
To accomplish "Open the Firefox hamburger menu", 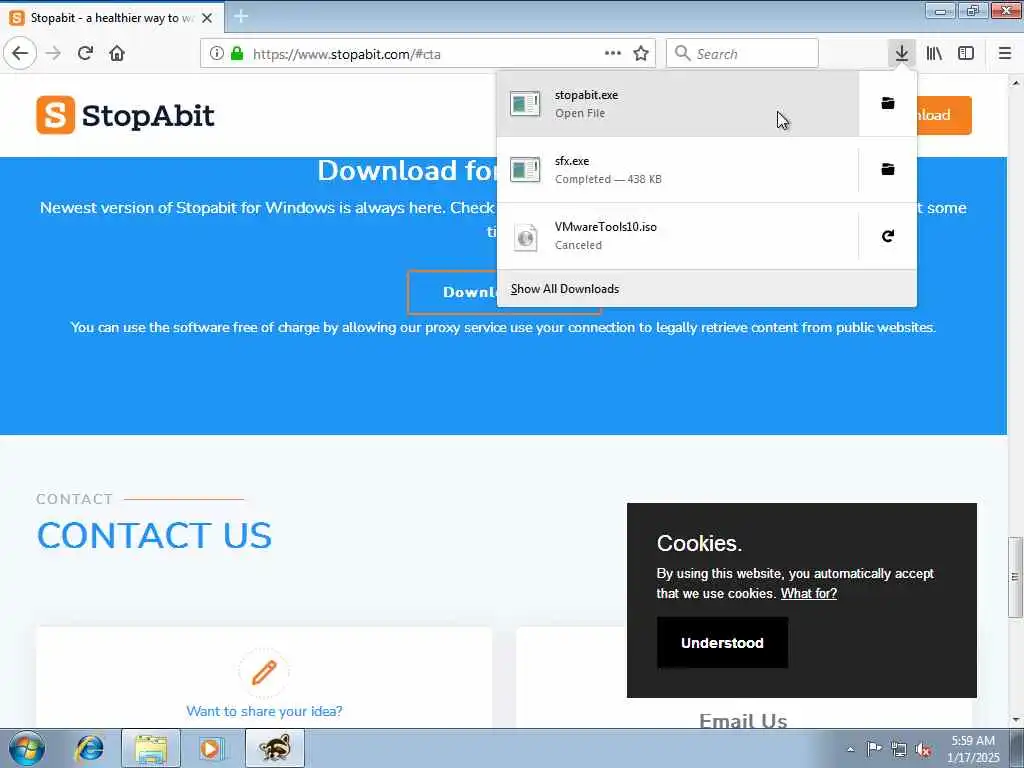I will point(1005,54).
